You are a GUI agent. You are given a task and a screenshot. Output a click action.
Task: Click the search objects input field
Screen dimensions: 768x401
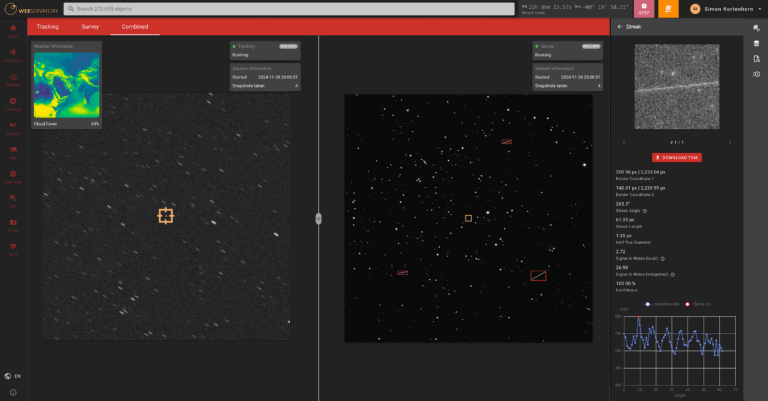point(290,9)
